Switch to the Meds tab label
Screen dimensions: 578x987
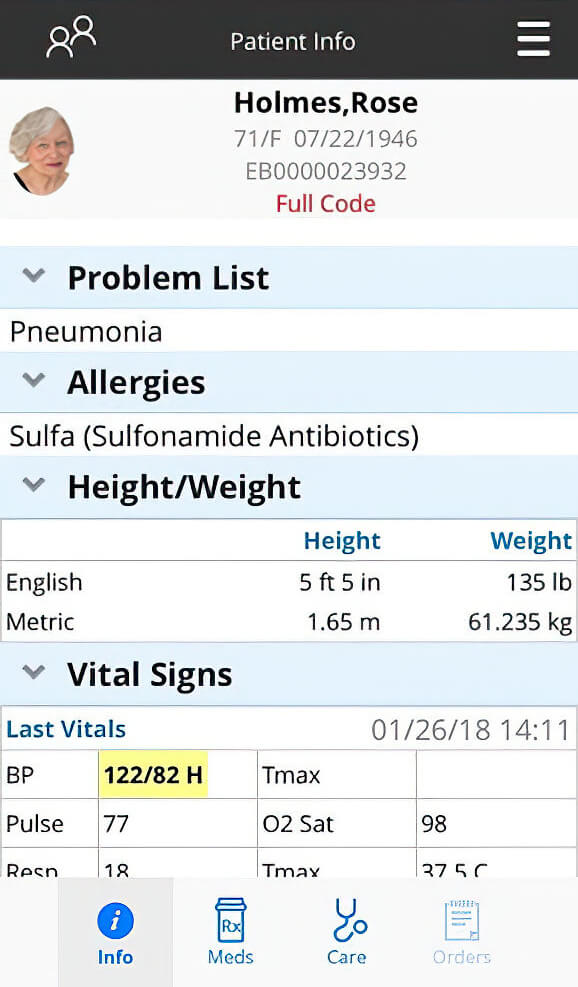click(x=230, y=957)
